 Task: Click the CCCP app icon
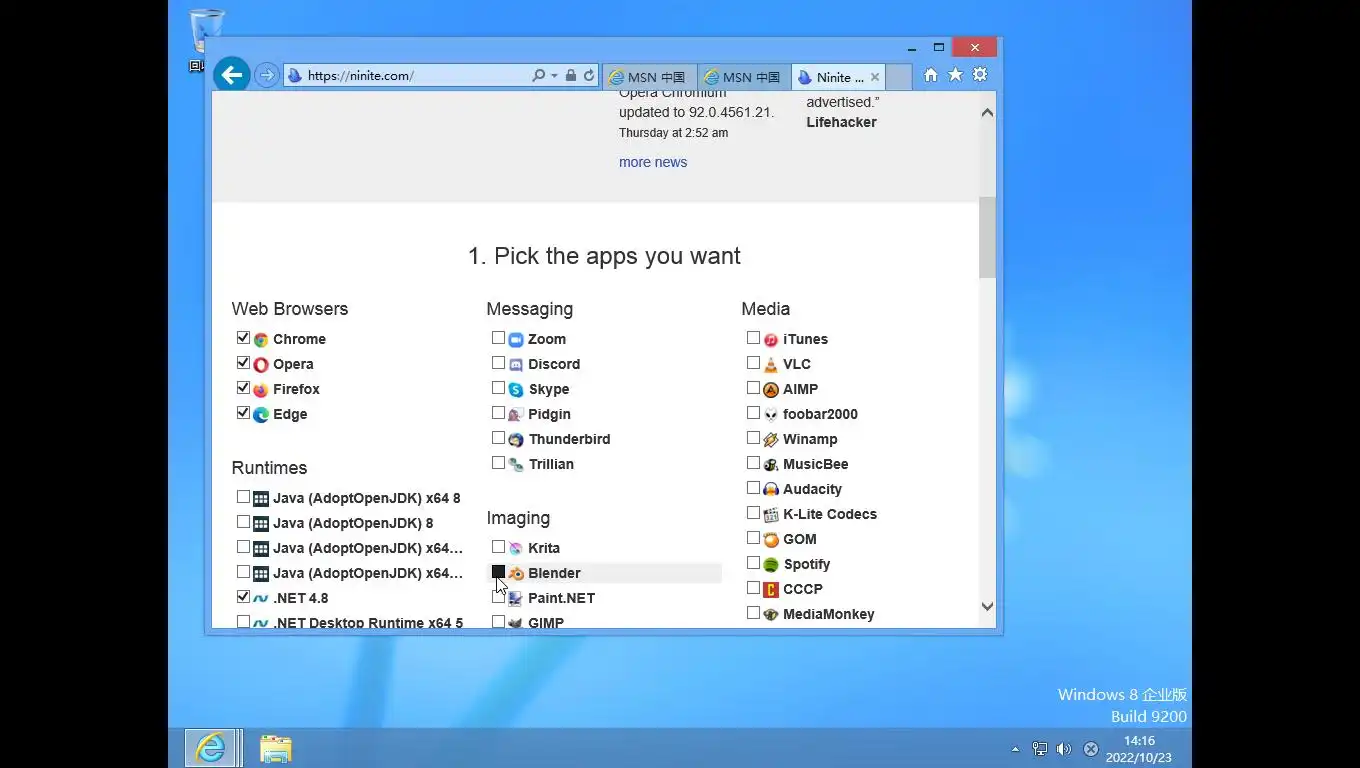pyautogui.click(x=771, y=590)
